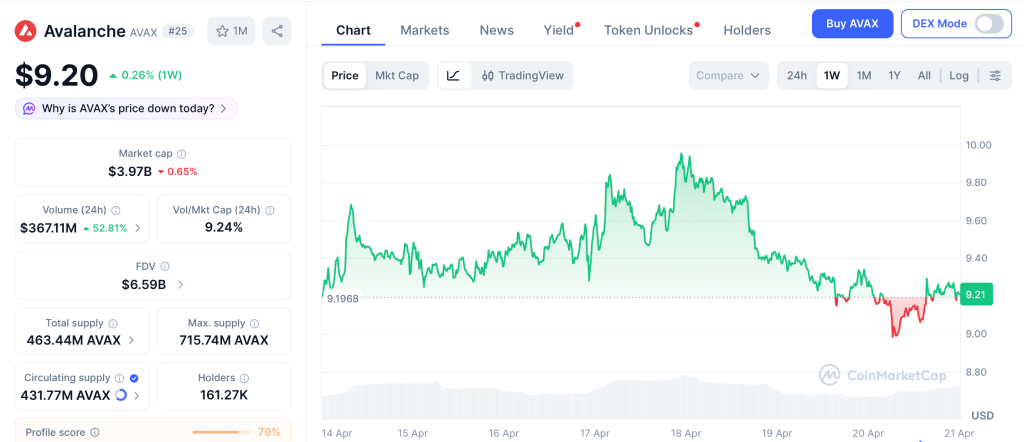Click circulating supply verified badge
This screenshot has width=1024, height=442.
(134, 378)
